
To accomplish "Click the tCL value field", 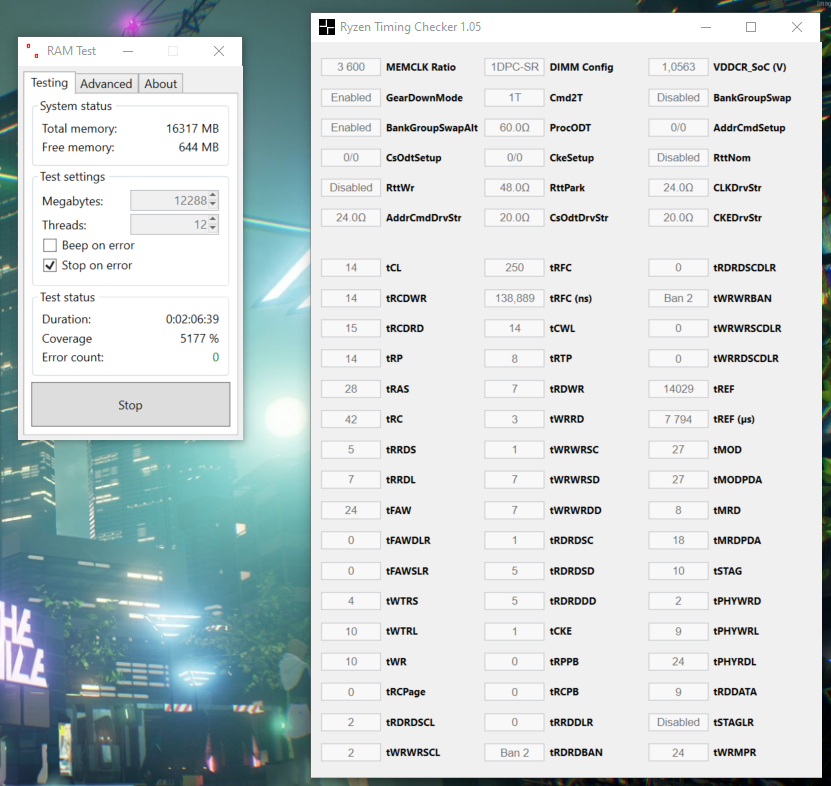I will (x=351, y=268).
